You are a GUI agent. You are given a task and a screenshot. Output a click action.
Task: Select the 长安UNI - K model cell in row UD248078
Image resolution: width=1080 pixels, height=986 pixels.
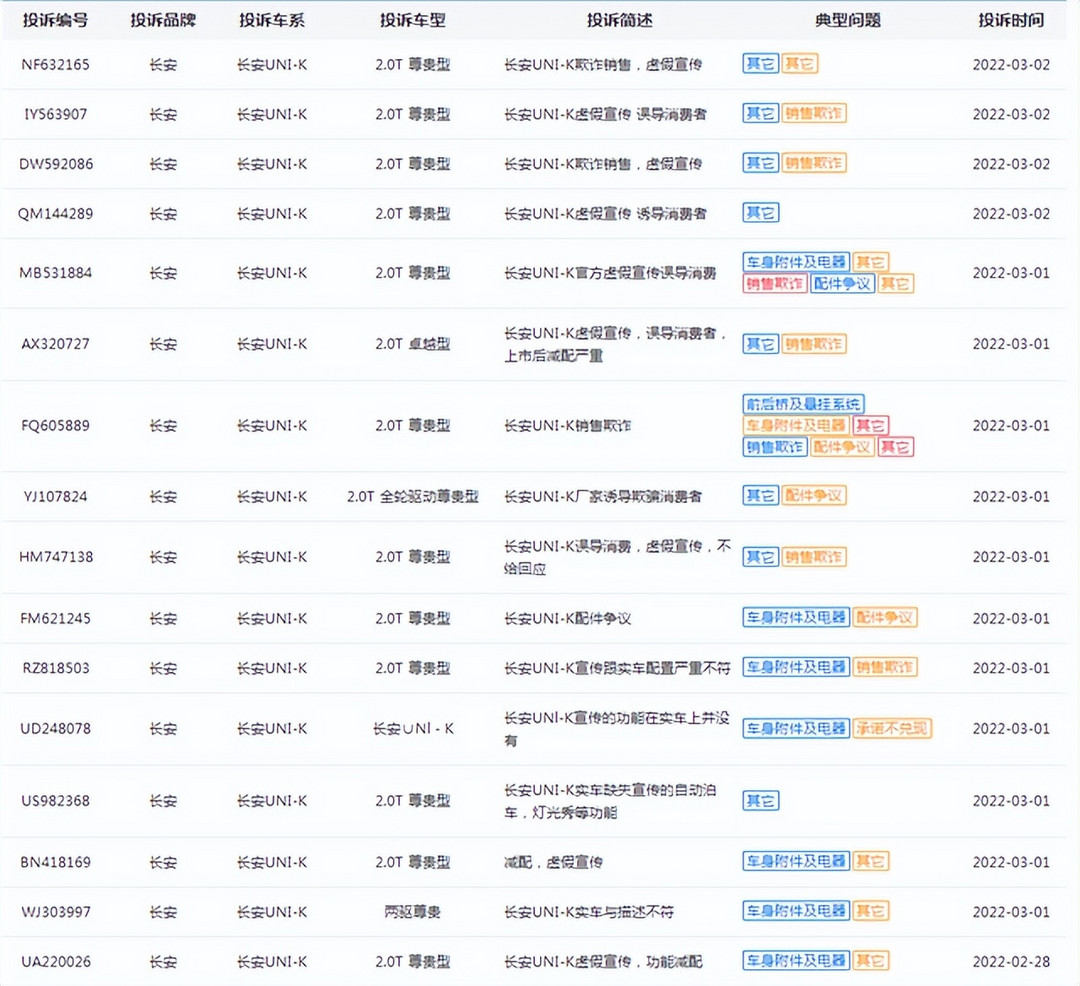click(413, 728)
